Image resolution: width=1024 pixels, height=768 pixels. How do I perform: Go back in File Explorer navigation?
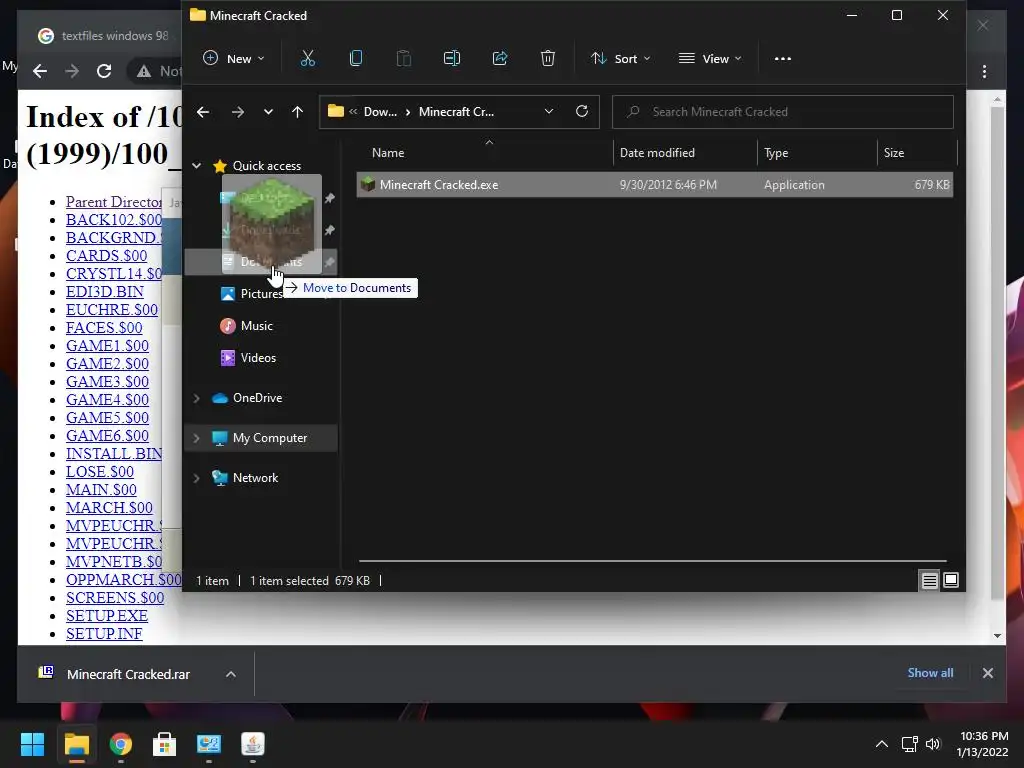(203, 112)
